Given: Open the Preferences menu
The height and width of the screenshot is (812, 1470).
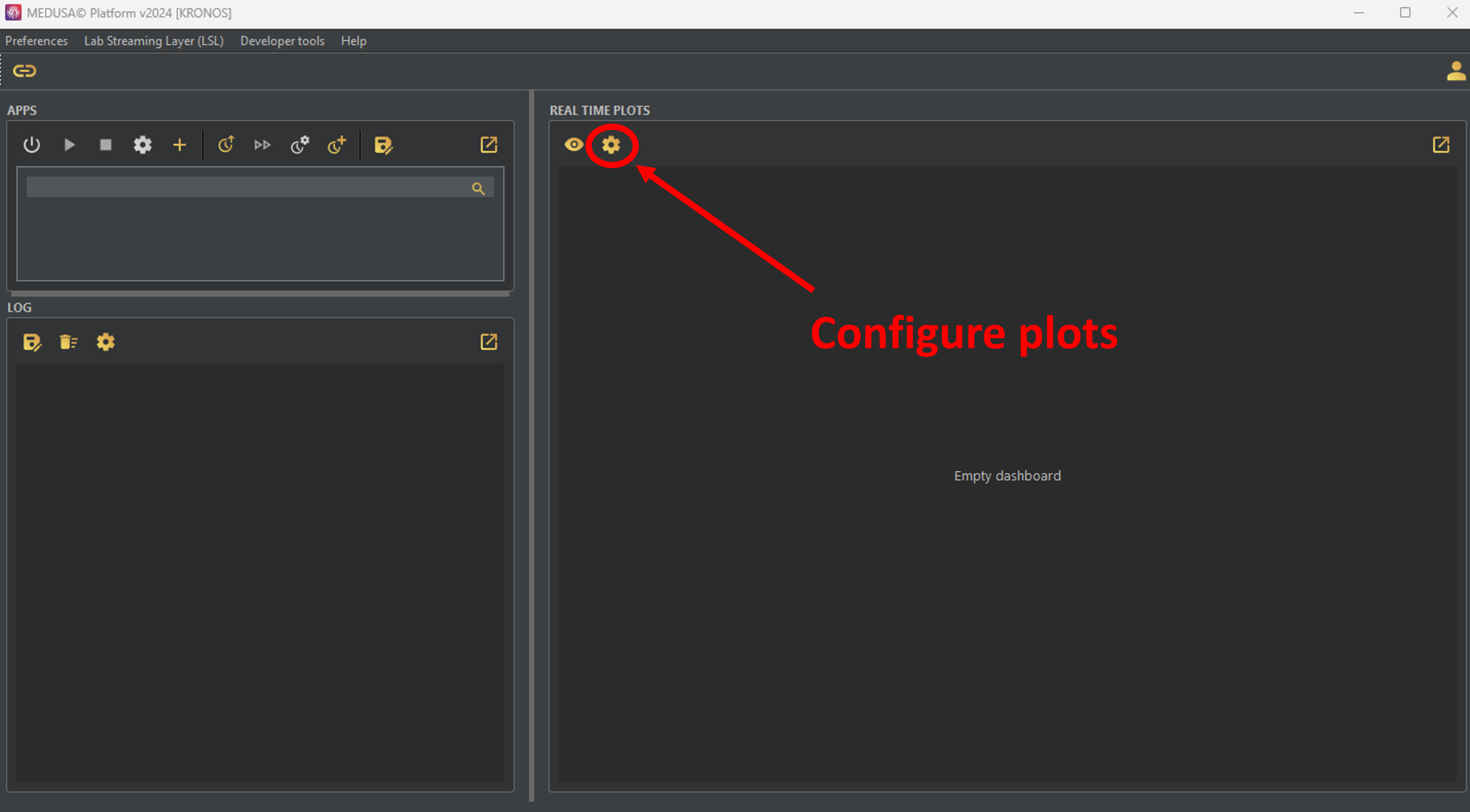Looking at the screenshot, I should point(36,41).
